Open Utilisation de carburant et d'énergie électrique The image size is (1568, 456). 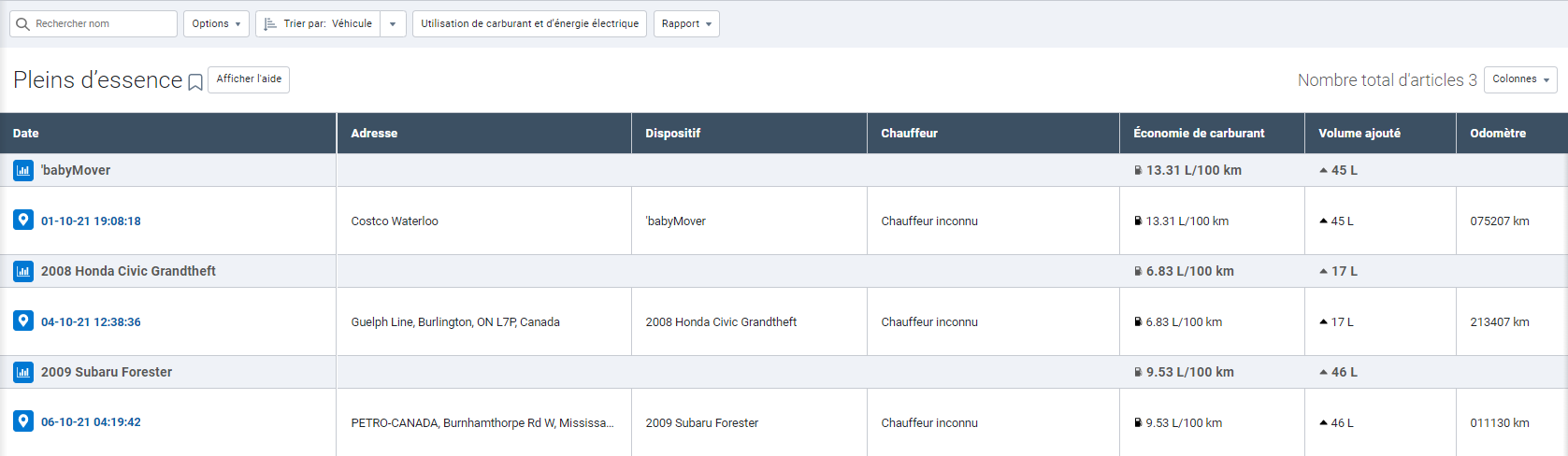(529, 24)
